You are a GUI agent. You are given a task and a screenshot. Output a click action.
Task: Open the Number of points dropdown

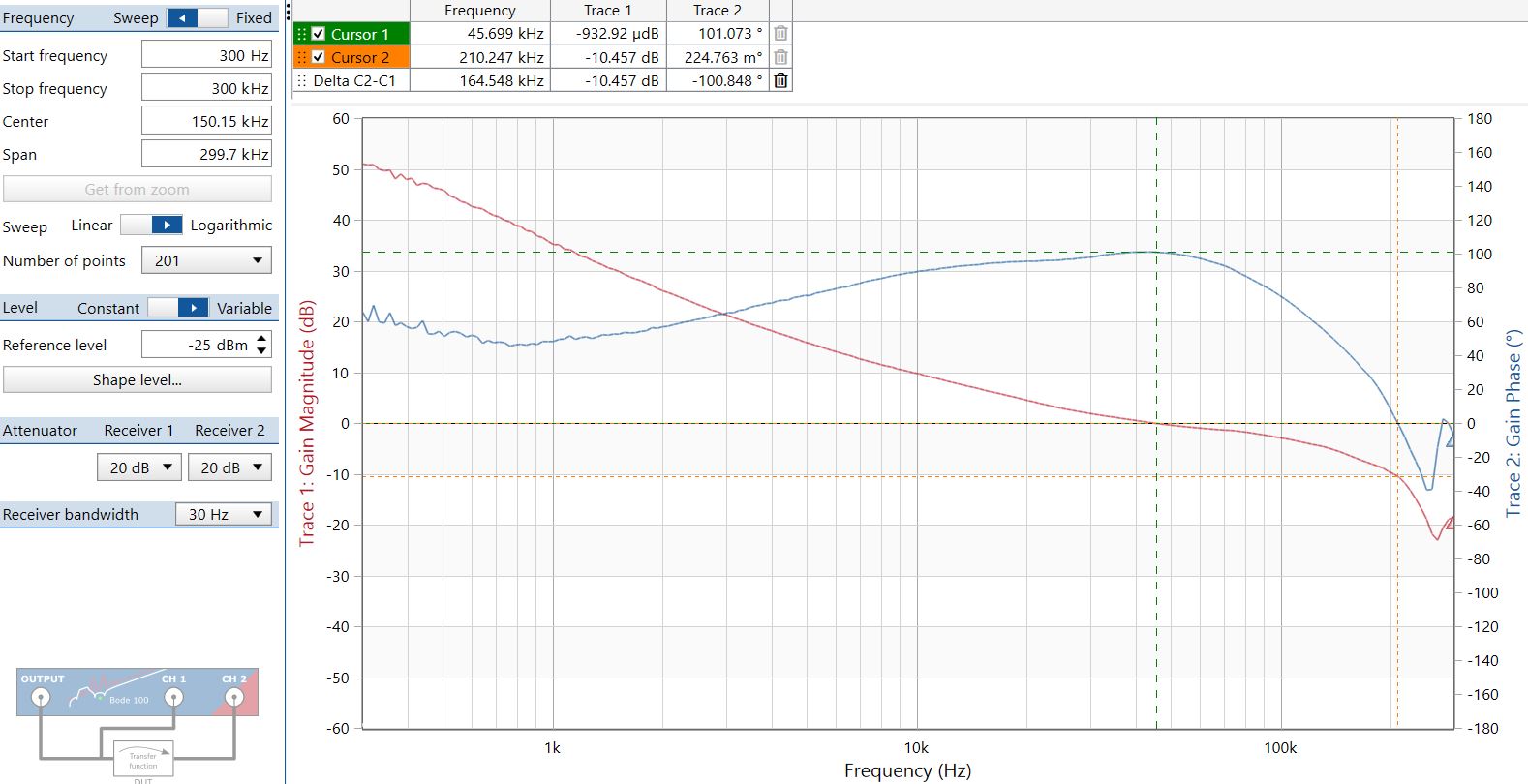coord(206,260)
